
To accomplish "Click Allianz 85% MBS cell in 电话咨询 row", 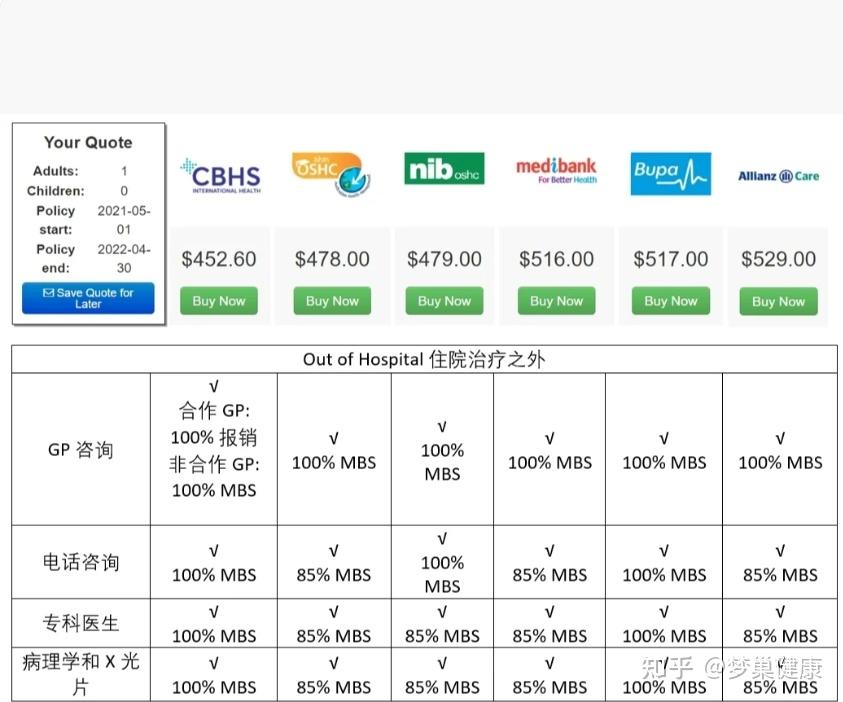I will pos(780,563).
